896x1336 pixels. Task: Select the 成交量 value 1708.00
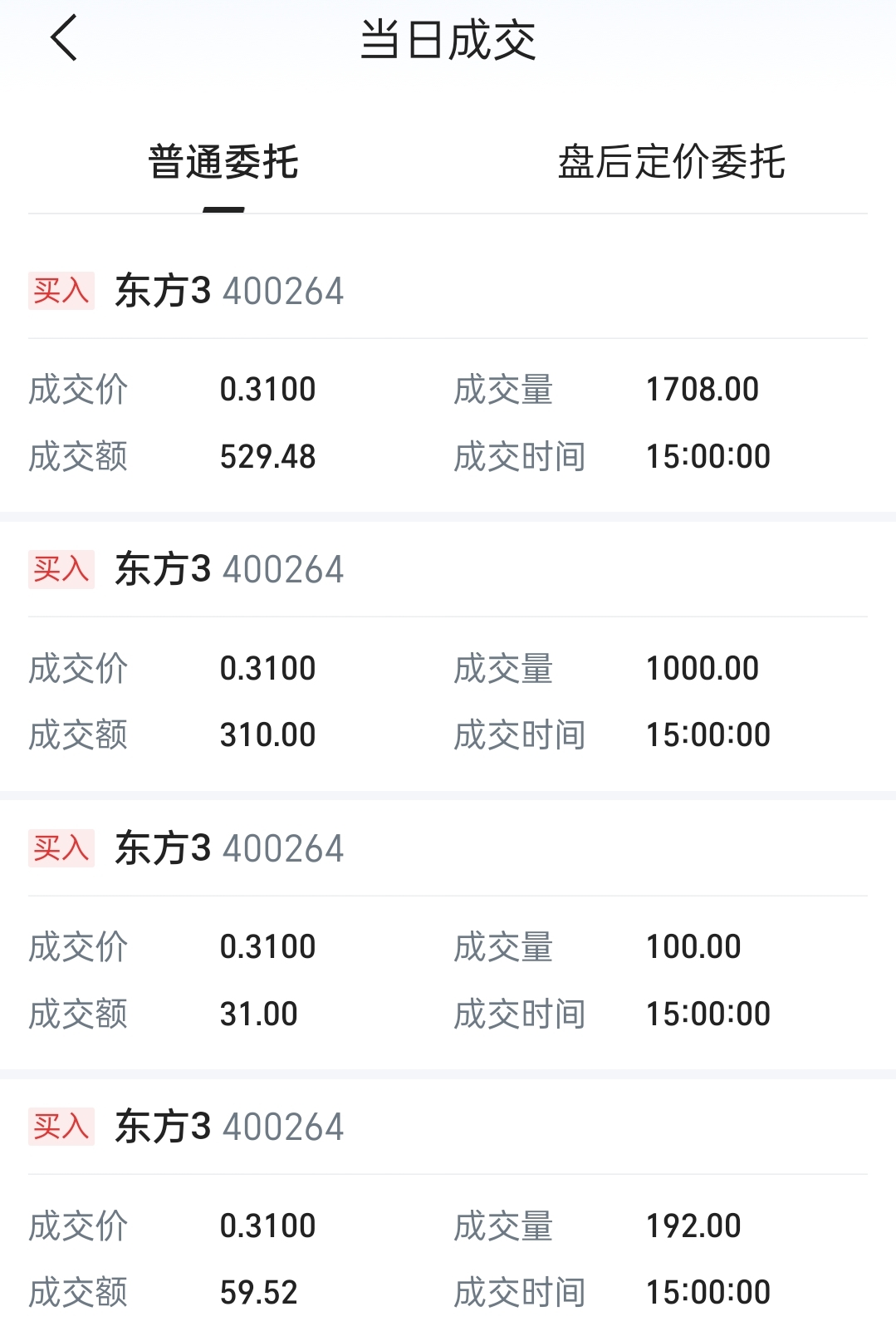702,389
